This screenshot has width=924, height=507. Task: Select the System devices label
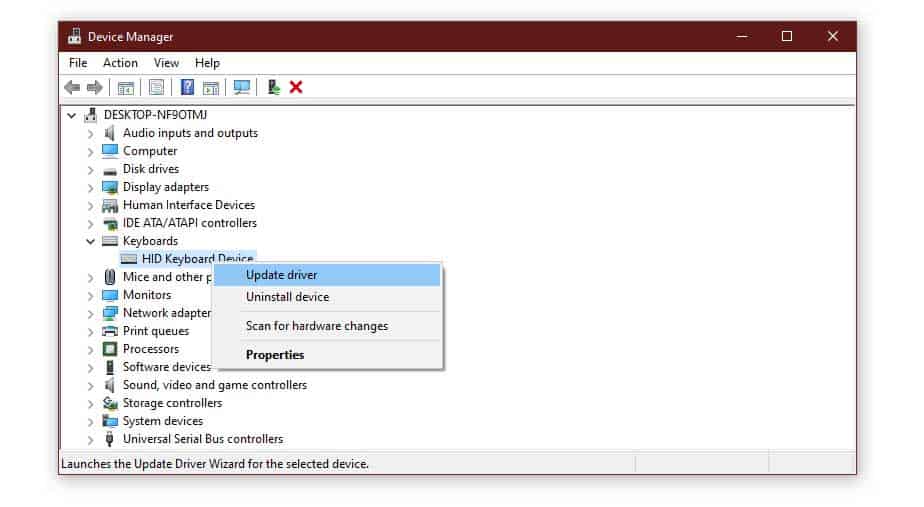[163, 421]
